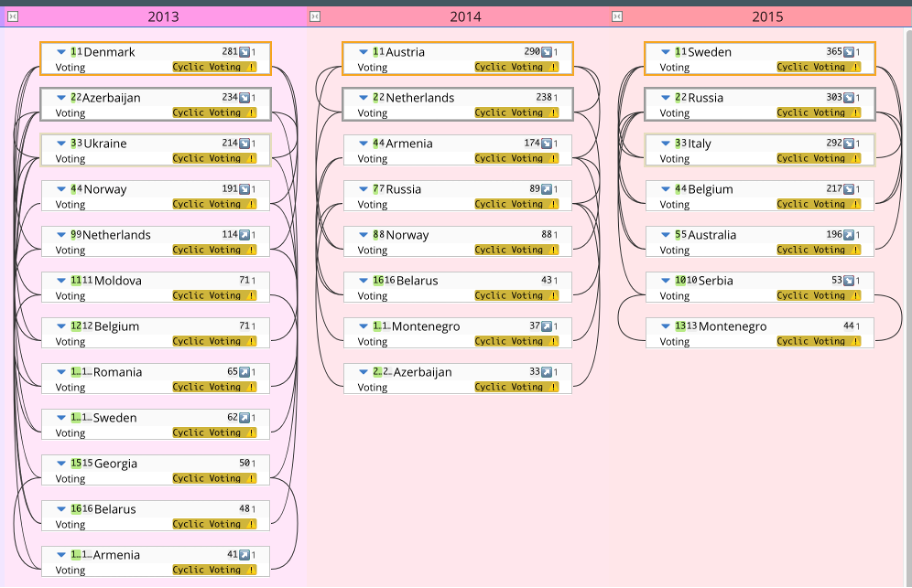Open the Cyclic Voting warning on 2015 Montenegro

(x=818, y=341)
